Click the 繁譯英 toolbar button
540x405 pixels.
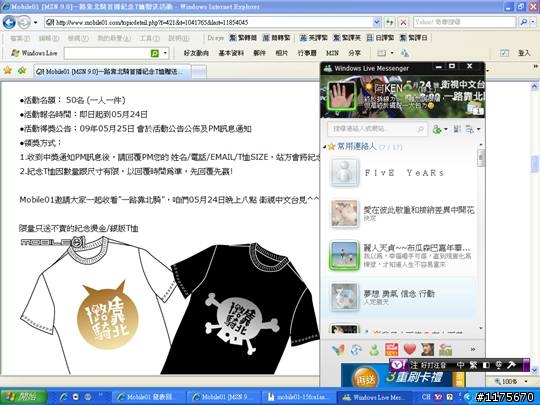(x=347, y=38)
